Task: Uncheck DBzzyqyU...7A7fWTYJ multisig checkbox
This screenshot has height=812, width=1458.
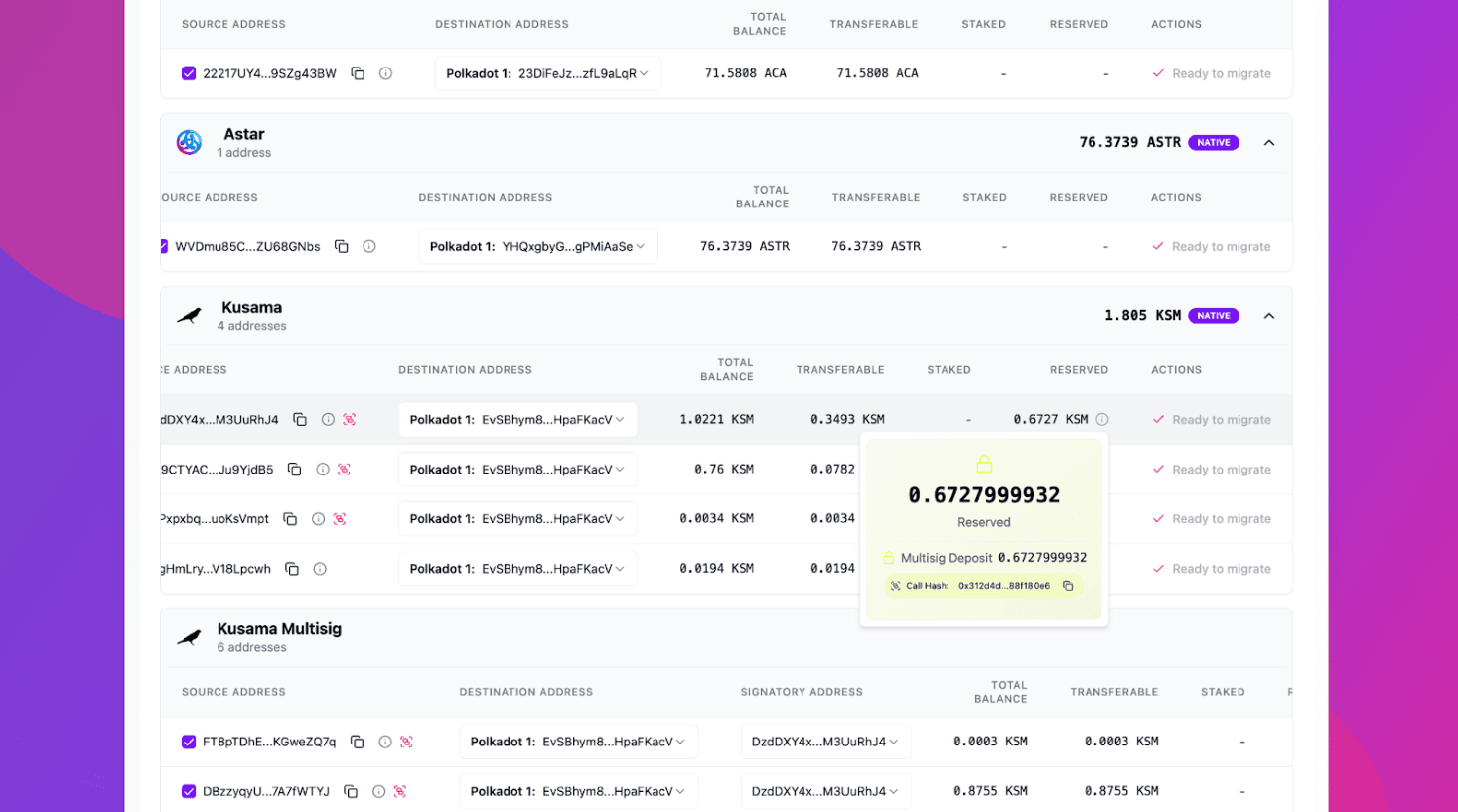Action: pyautogui.click(x=189, y=791)
